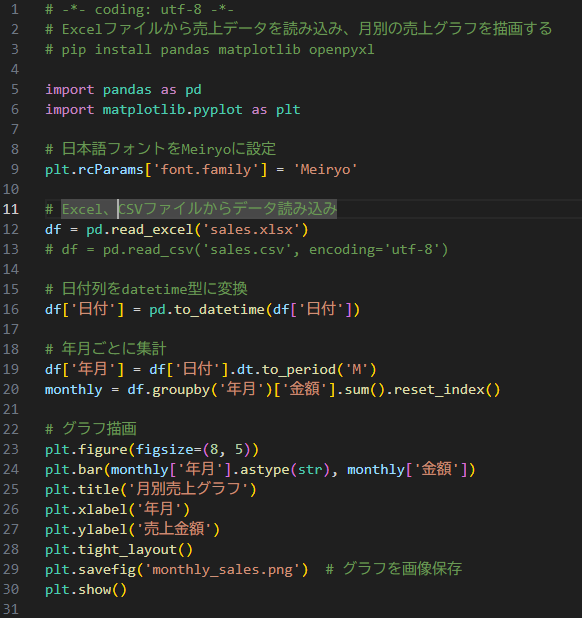Click the '売上金額' ylabel string
Screen dimensions: 582x618
[x=174, y=529]
